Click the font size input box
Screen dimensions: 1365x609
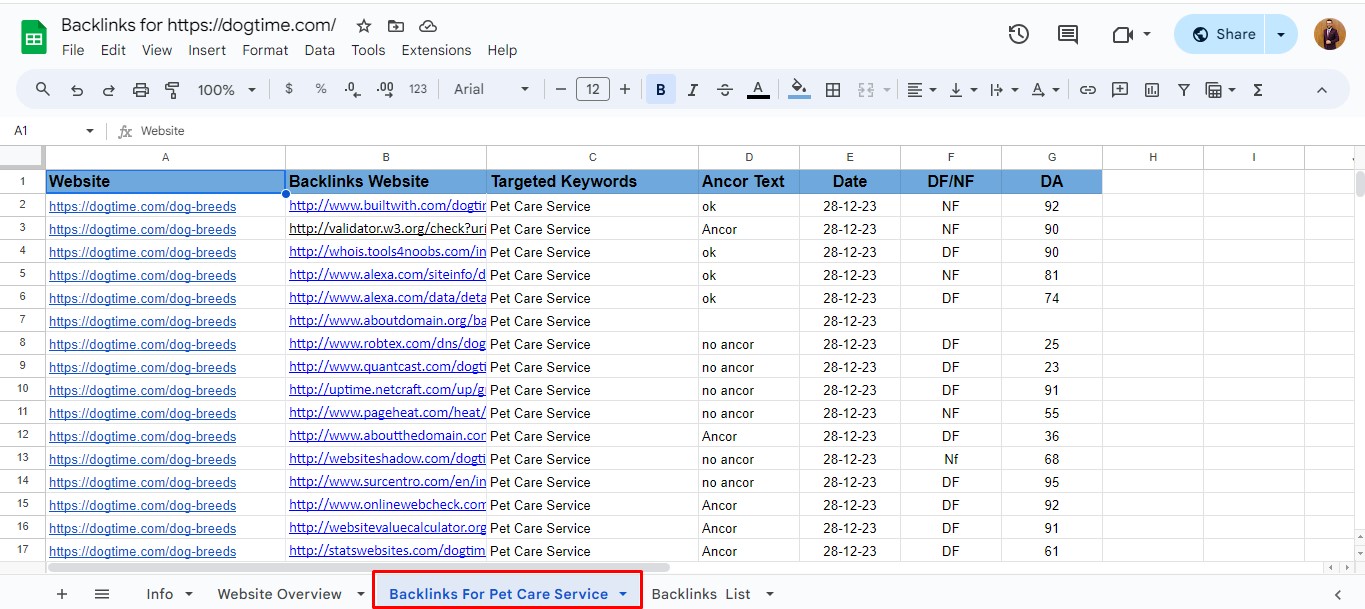(x=593, y=90)
